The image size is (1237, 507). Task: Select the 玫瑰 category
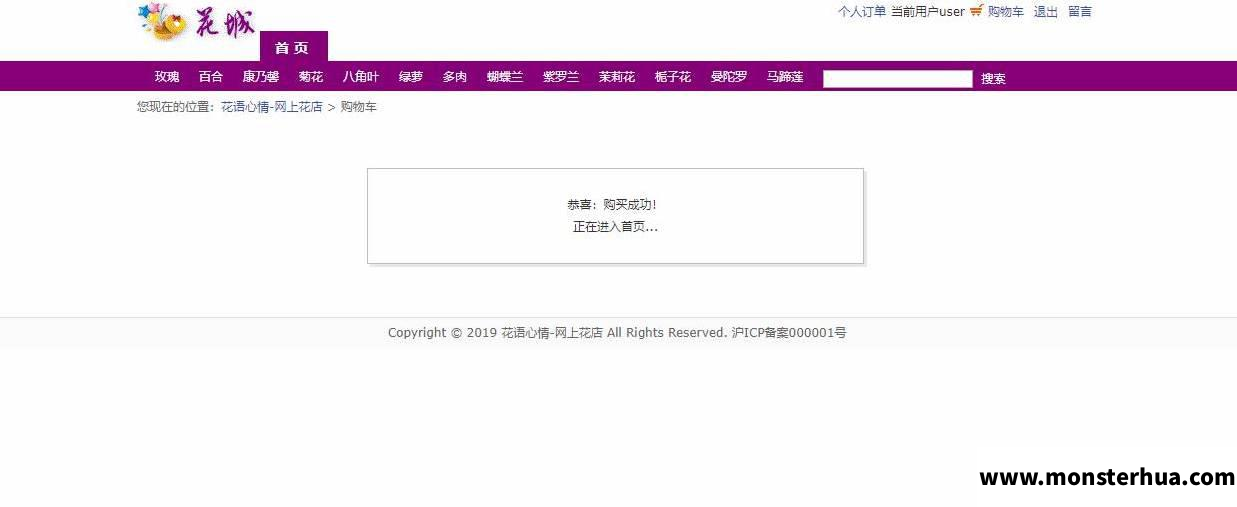click(167, 77)
